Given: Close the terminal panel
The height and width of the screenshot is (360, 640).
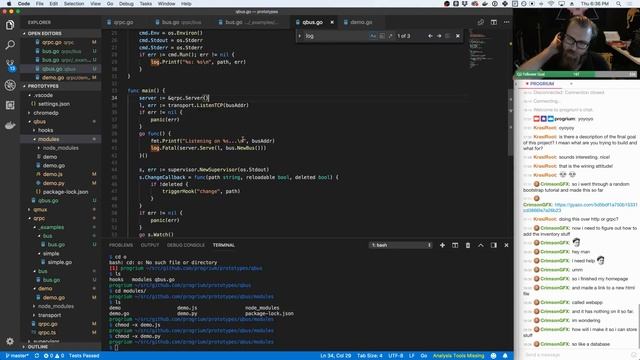Looking at the screenshot, I should [x=506, y=245].
